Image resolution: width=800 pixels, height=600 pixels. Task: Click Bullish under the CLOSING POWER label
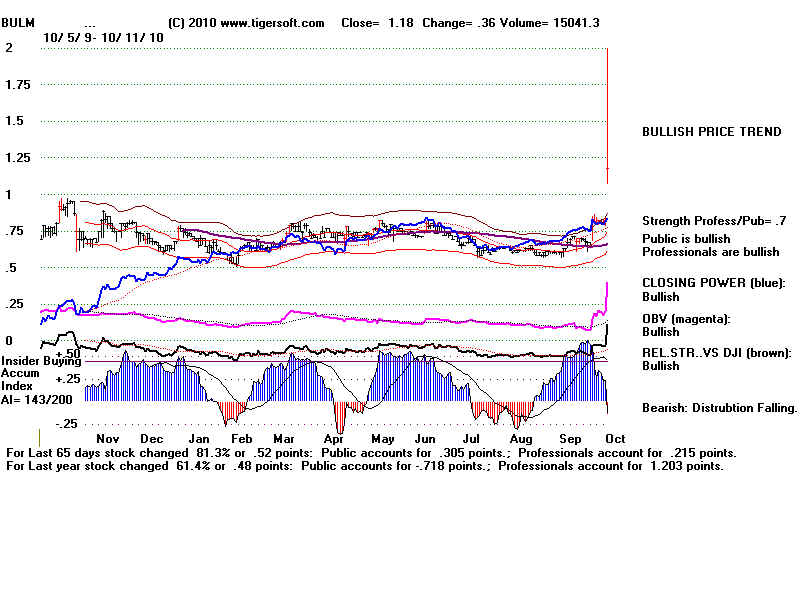point(661,297)
